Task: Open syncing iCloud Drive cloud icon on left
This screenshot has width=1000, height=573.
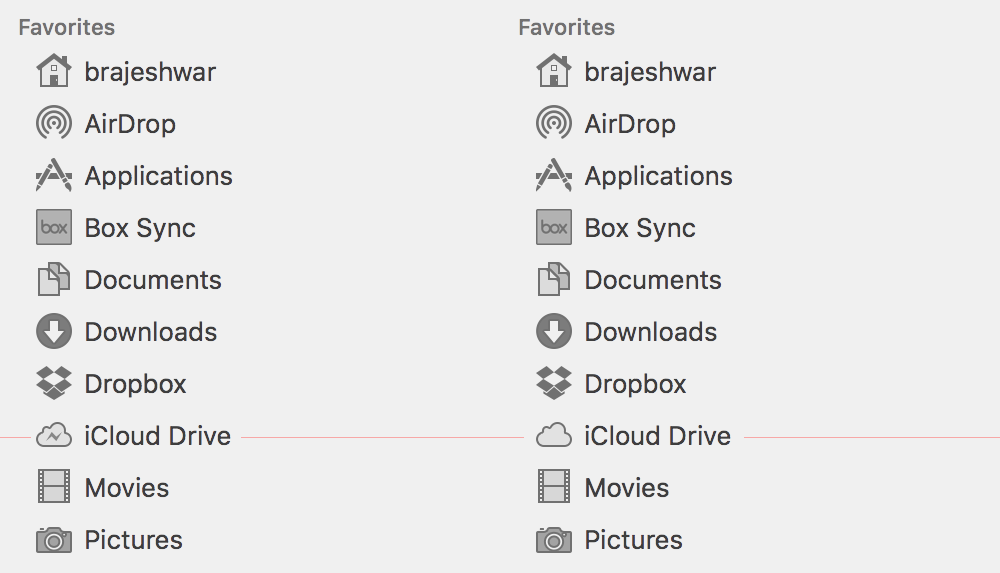Action: [x=54, y=436]
